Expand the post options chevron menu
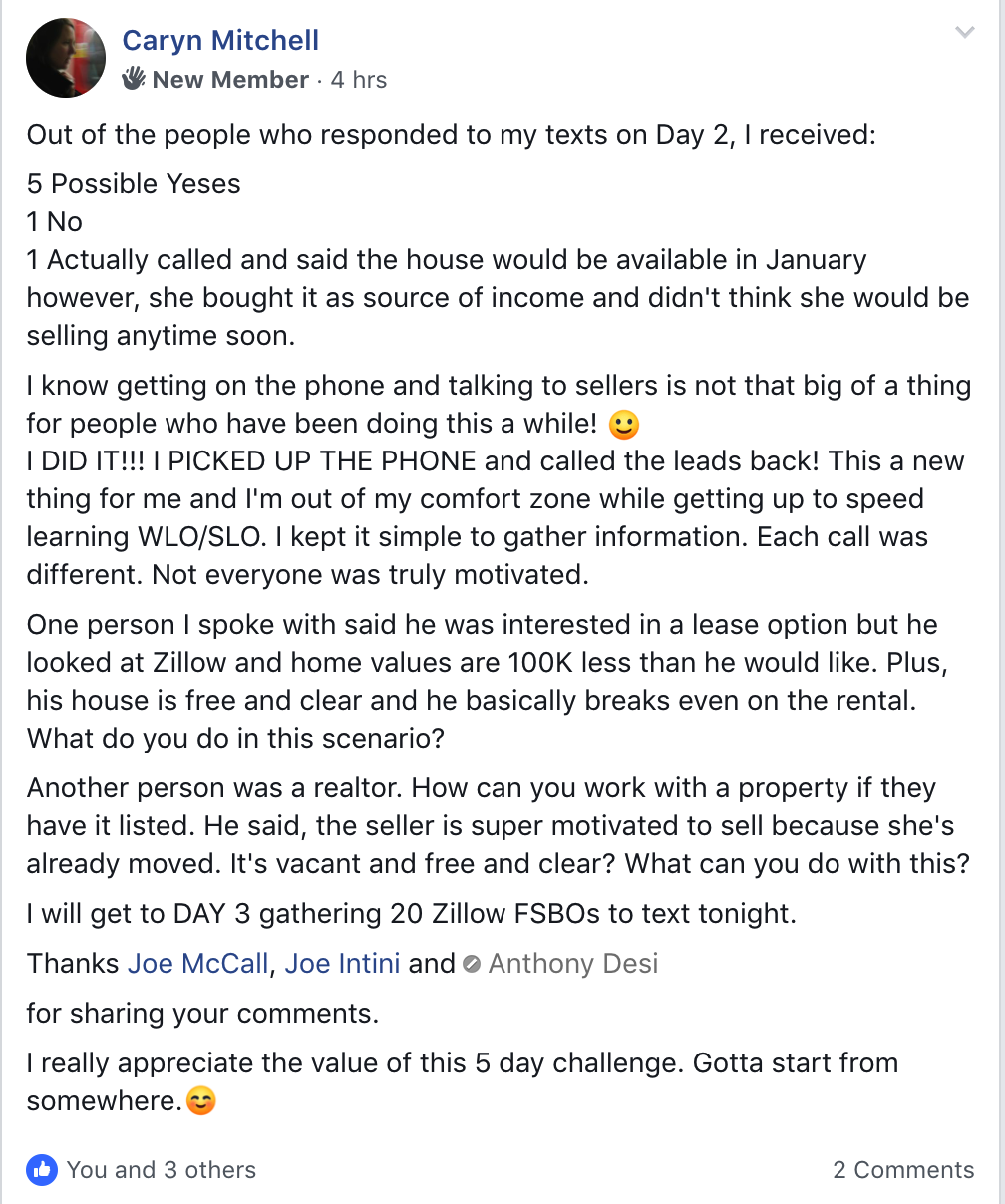Viewport: 1005px width, 1204px height. 964,33
